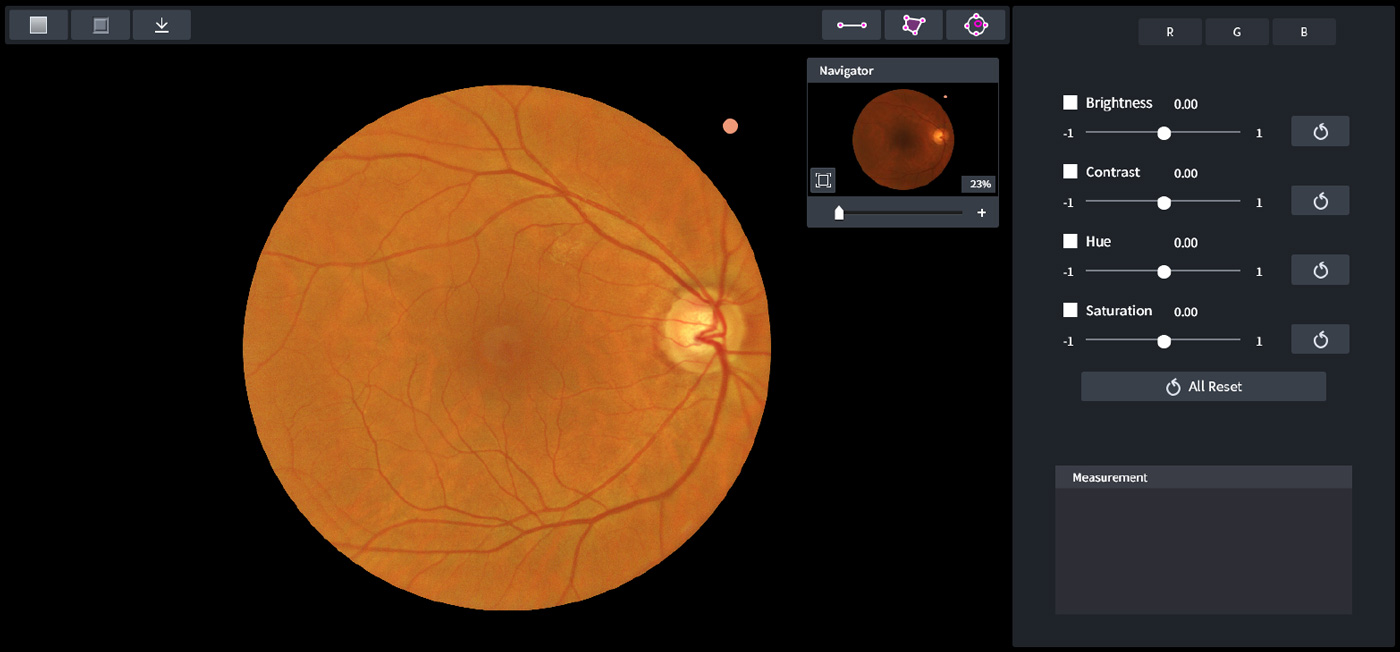Click the single-view square icon in top toolbar
The image size is (1400, 652).
(x=38, y=25)
